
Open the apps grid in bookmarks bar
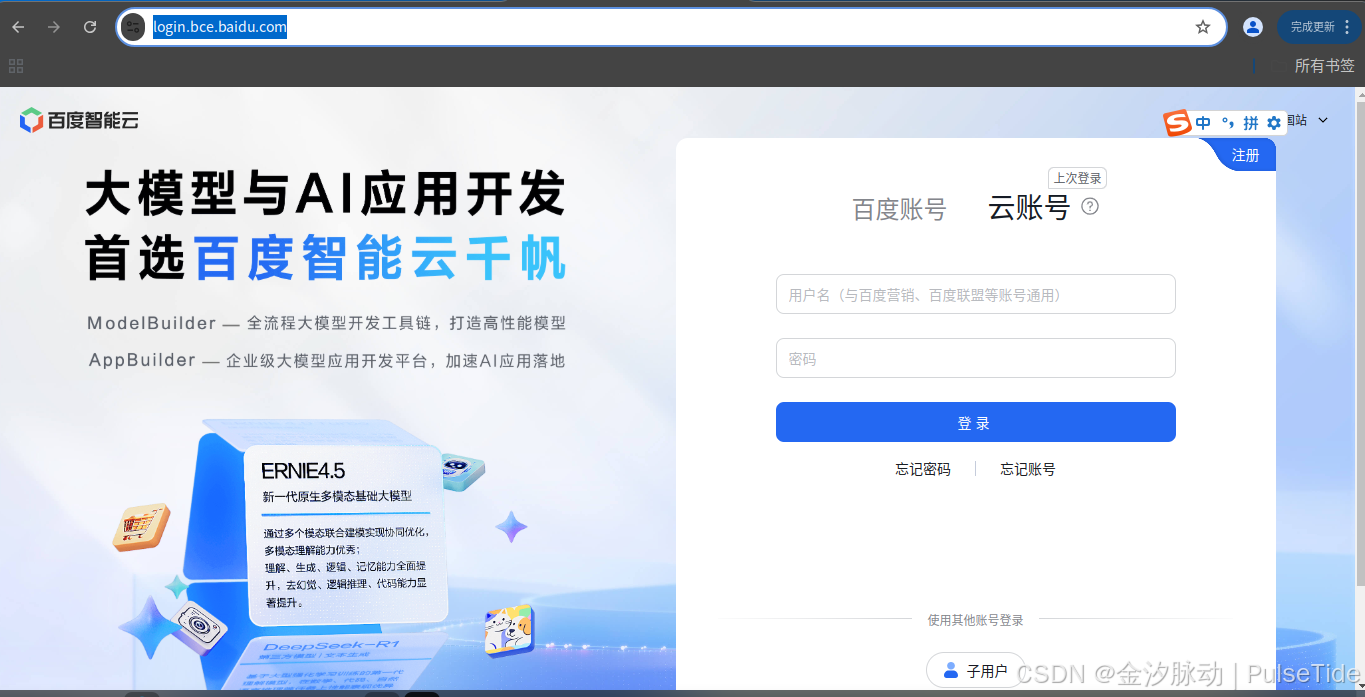[16, 66]
